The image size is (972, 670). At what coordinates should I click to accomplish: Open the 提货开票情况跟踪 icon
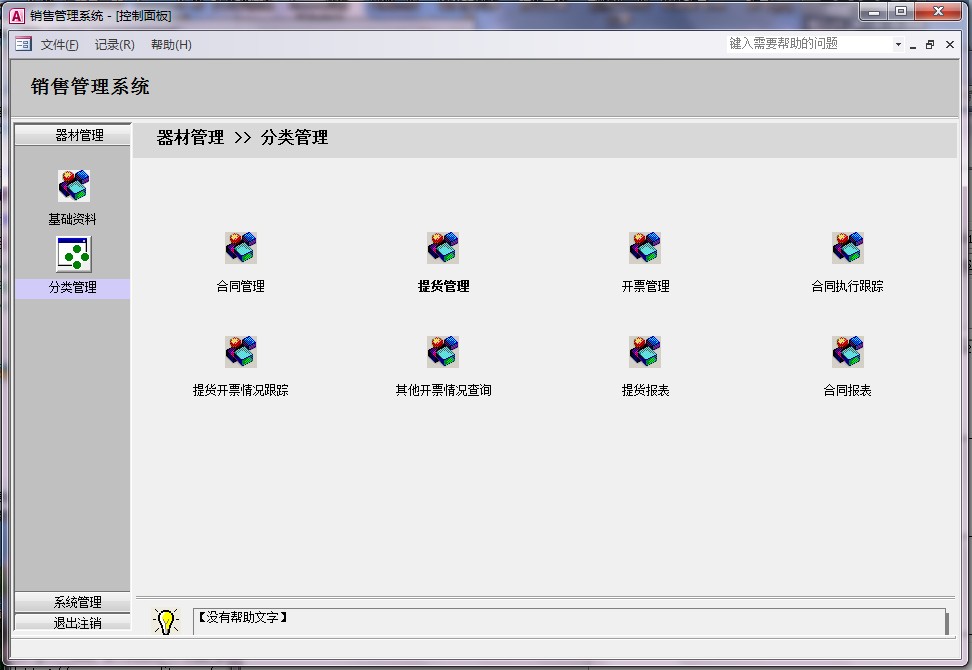(241, 352)
